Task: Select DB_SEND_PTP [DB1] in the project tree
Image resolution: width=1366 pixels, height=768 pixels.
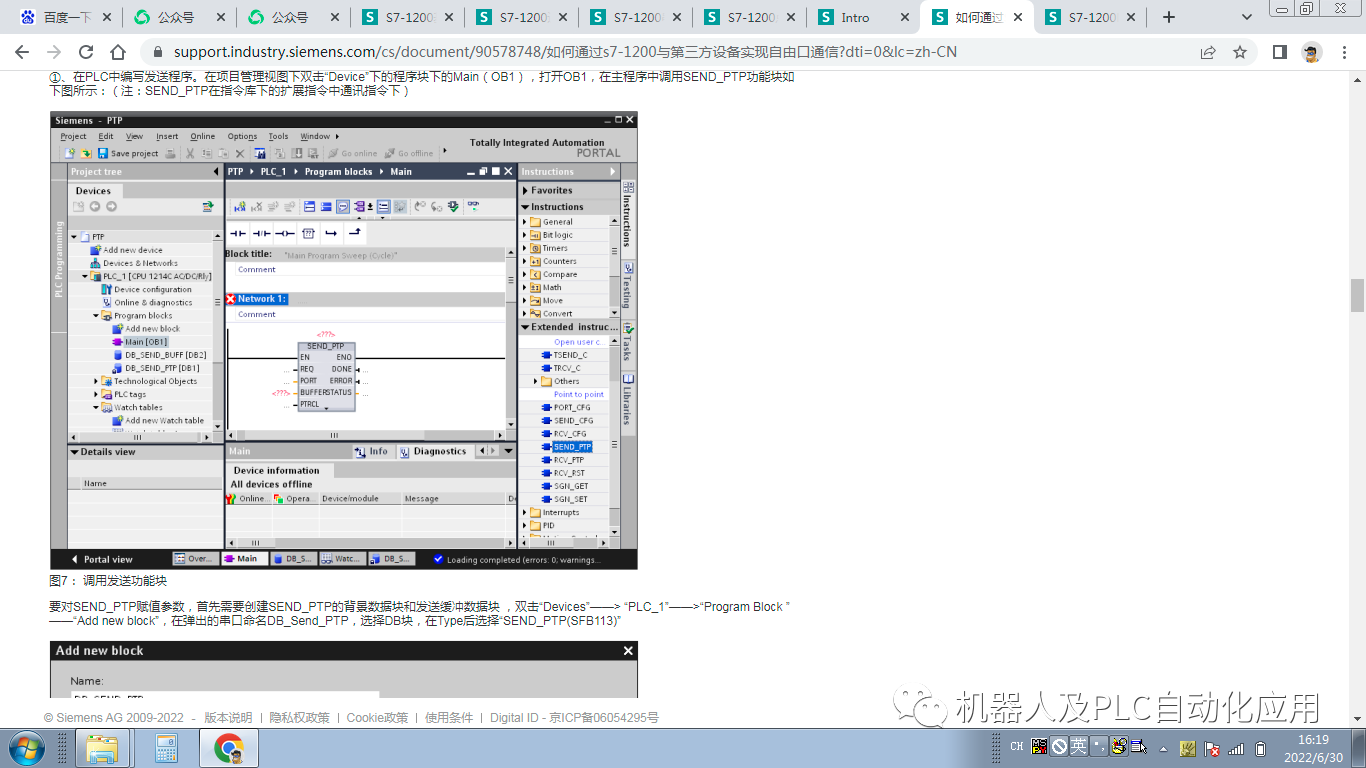Action: 156,368
